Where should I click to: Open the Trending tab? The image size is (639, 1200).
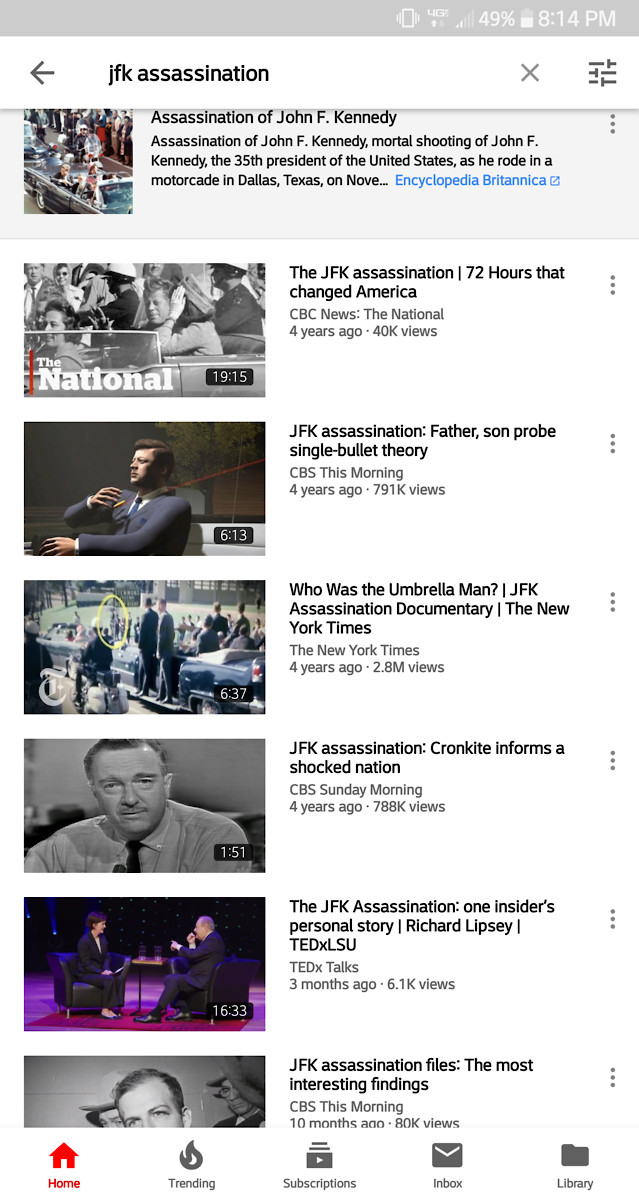click(x=191, y=1166)
